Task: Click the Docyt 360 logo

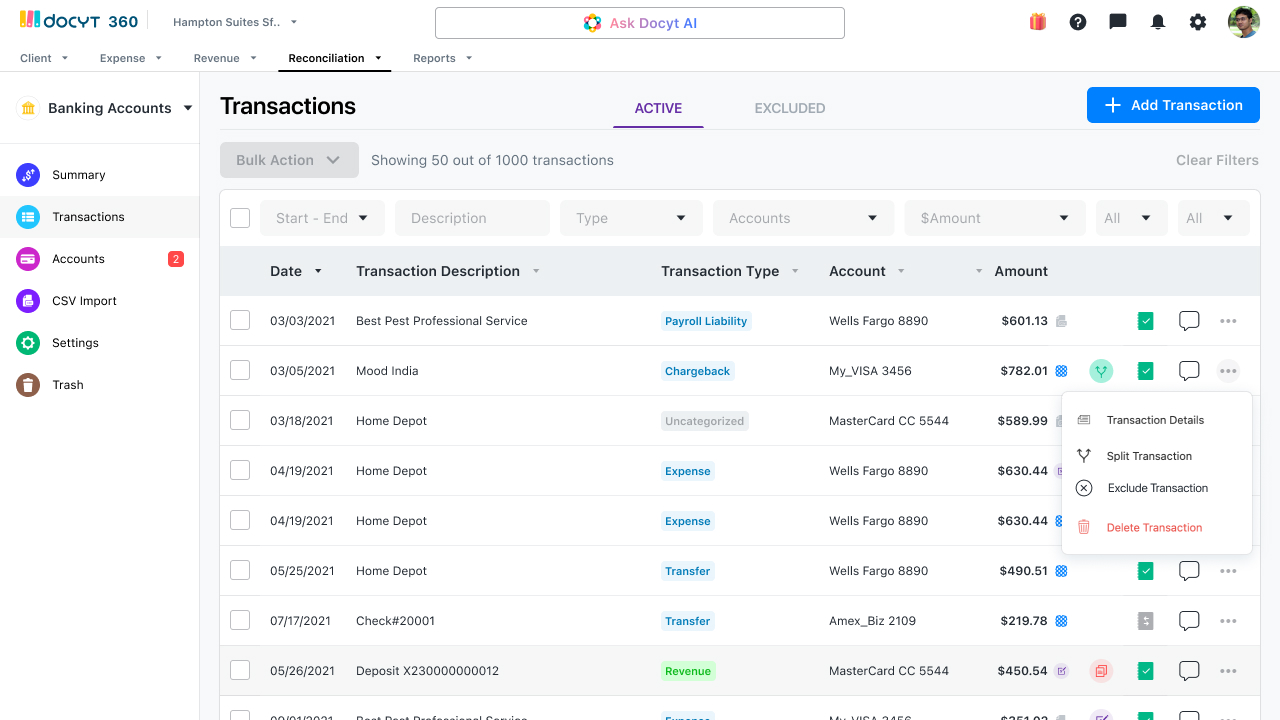Action: tap(78, 20)
